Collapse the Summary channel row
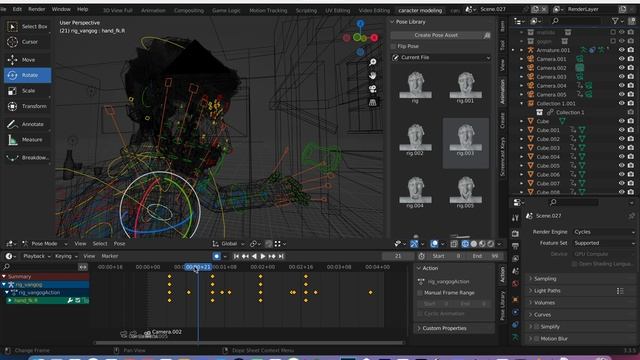 pyautogui.click(x=4, y=276)
